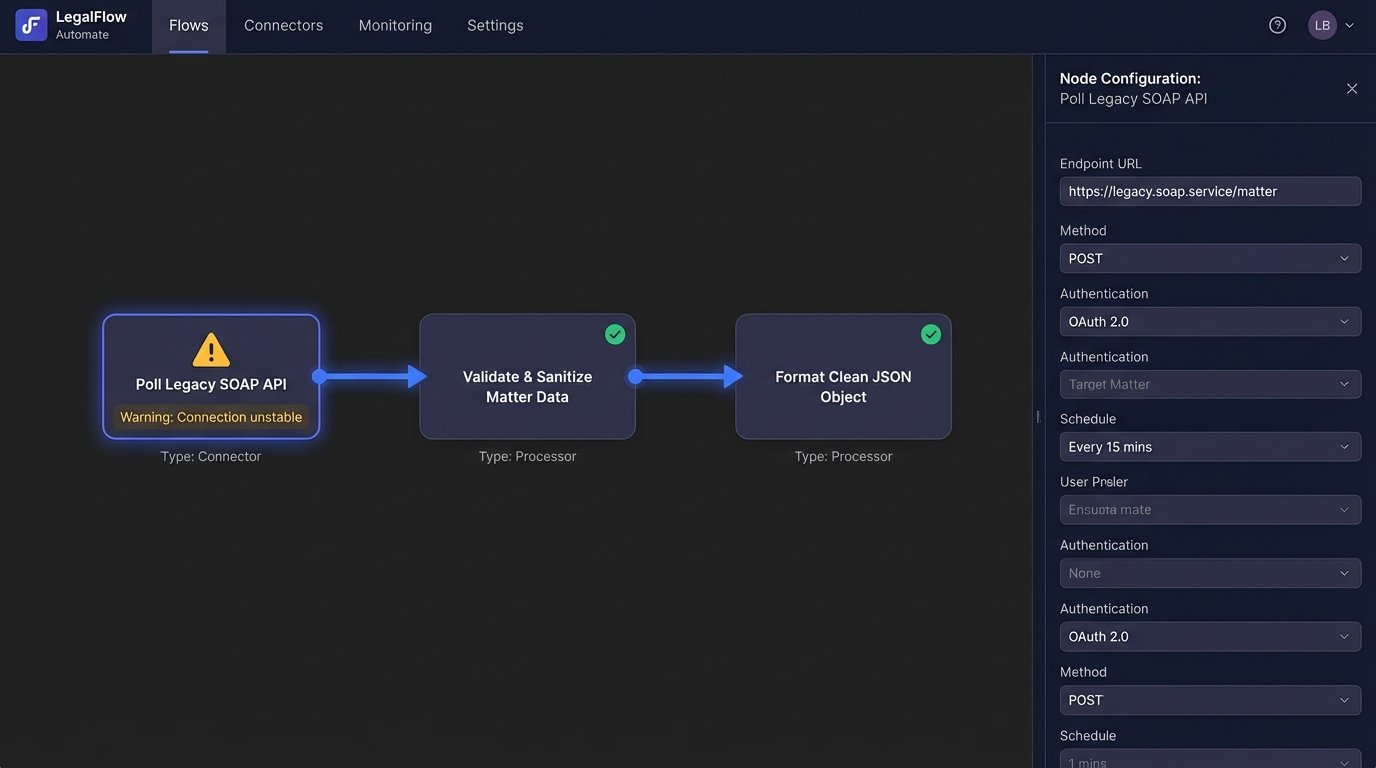
Task: Open the dropdown showing None
Action: (x=1210, y=573)
